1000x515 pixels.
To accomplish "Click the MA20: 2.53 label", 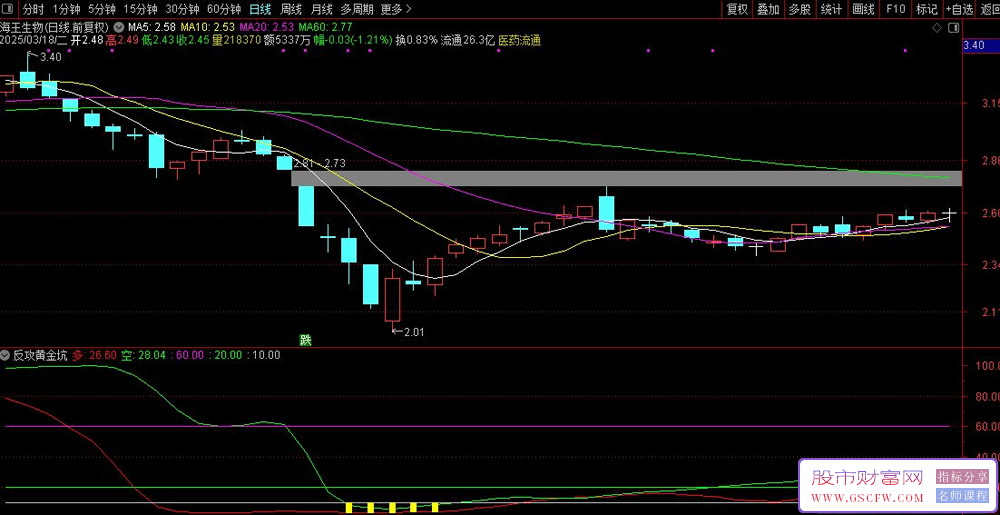I will click(267, 27).
